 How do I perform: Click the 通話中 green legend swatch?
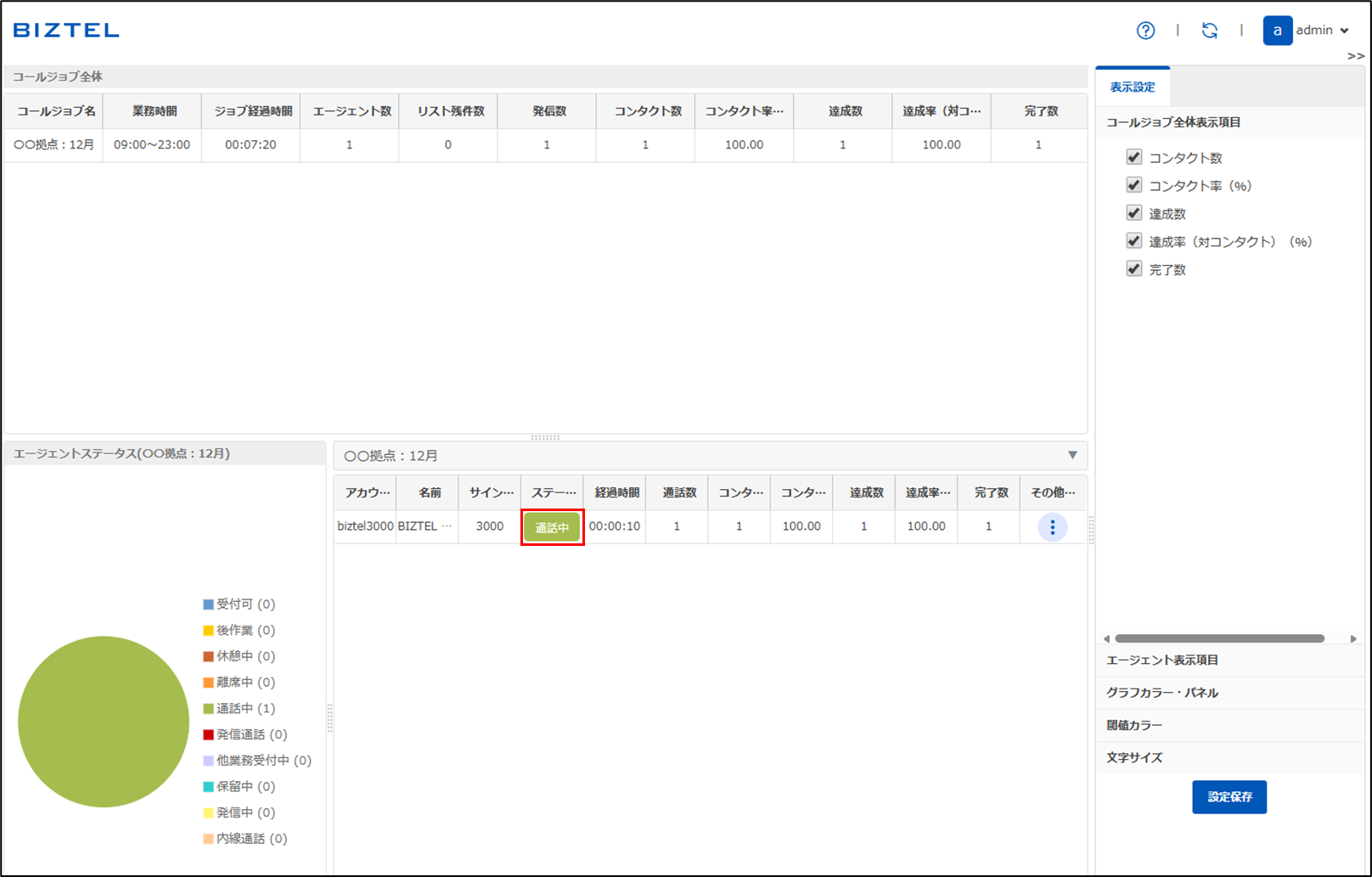(x=208, y=709)
